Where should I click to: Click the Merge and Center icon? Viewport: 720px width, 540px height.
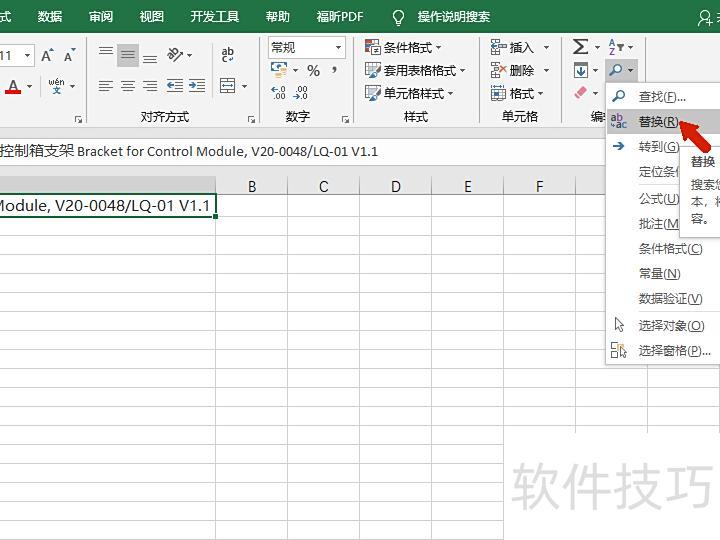(x=228, y=86)
